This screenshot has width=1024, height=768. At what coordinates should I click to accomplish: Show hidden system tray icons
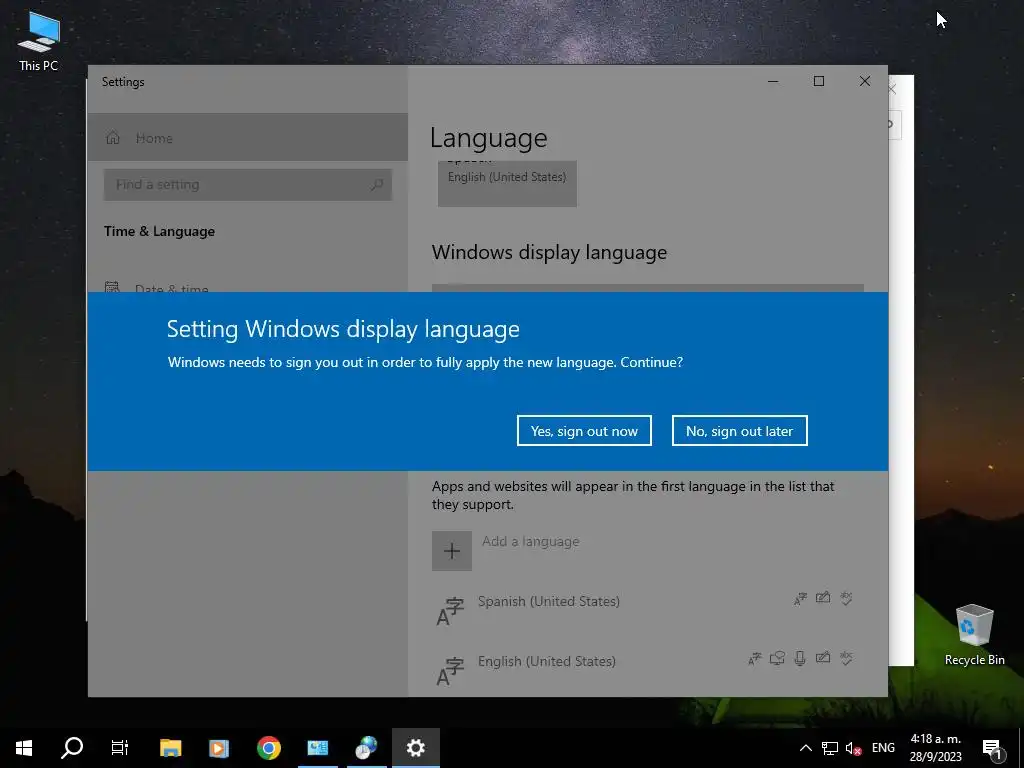click(x=806, y=748)
